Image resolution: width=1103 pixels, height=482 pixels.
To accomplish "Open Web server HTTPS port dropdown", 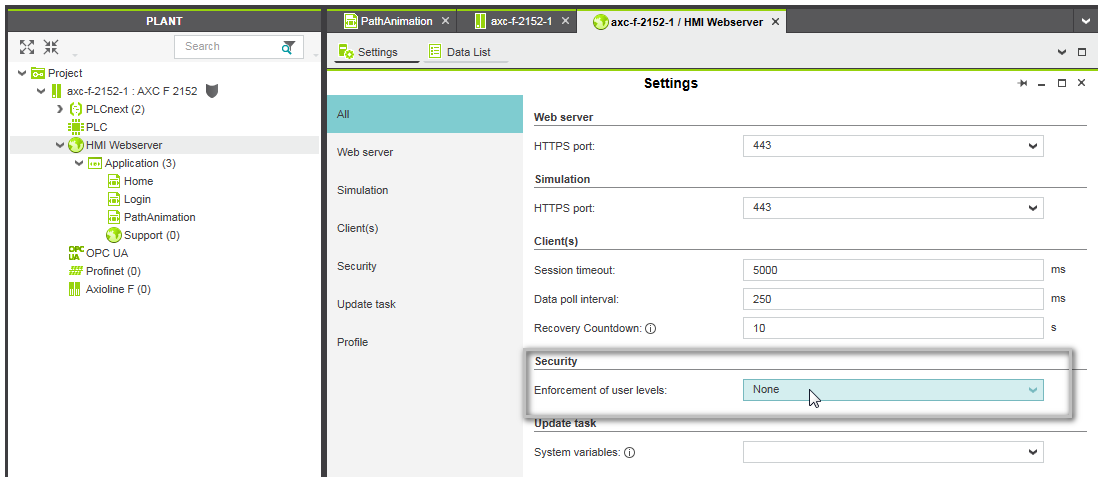I will [892, 147].
